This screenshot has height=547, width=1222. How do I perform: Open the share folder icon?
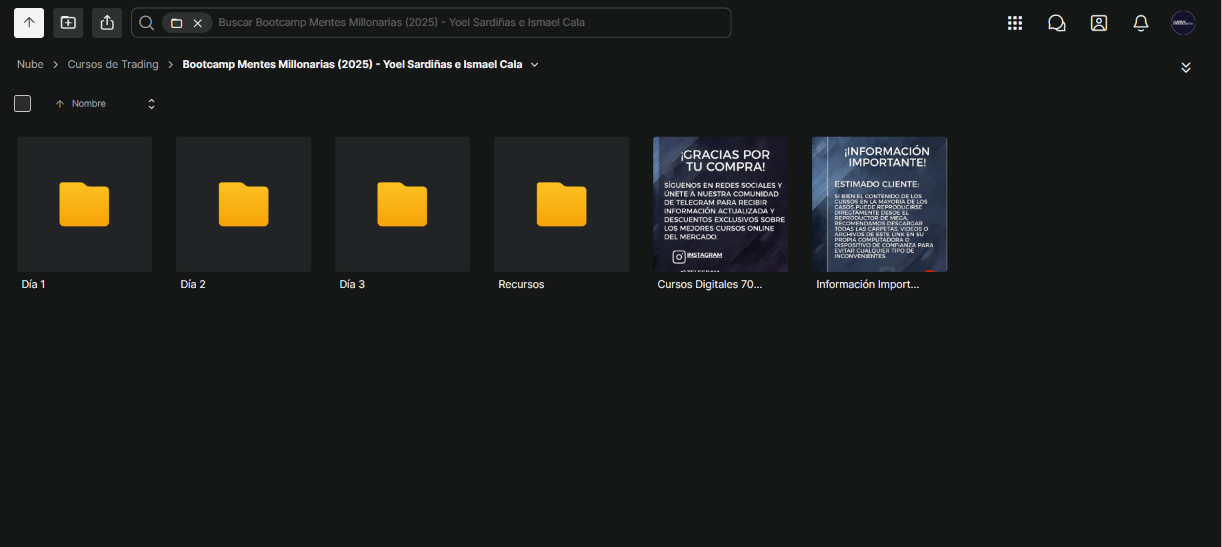[x=107, y=22]
